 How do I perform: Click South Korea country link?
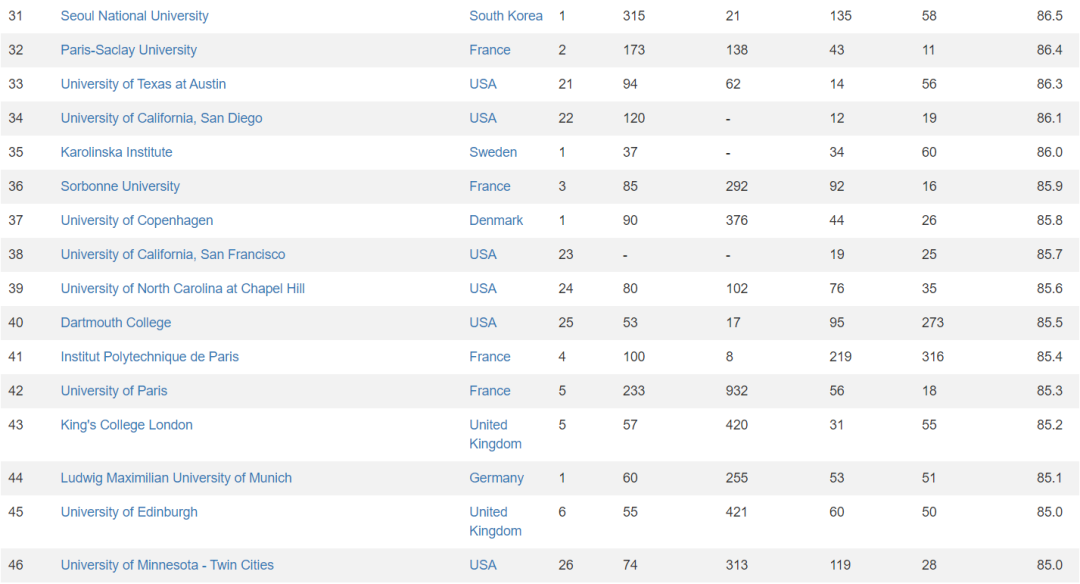[506, 16]
